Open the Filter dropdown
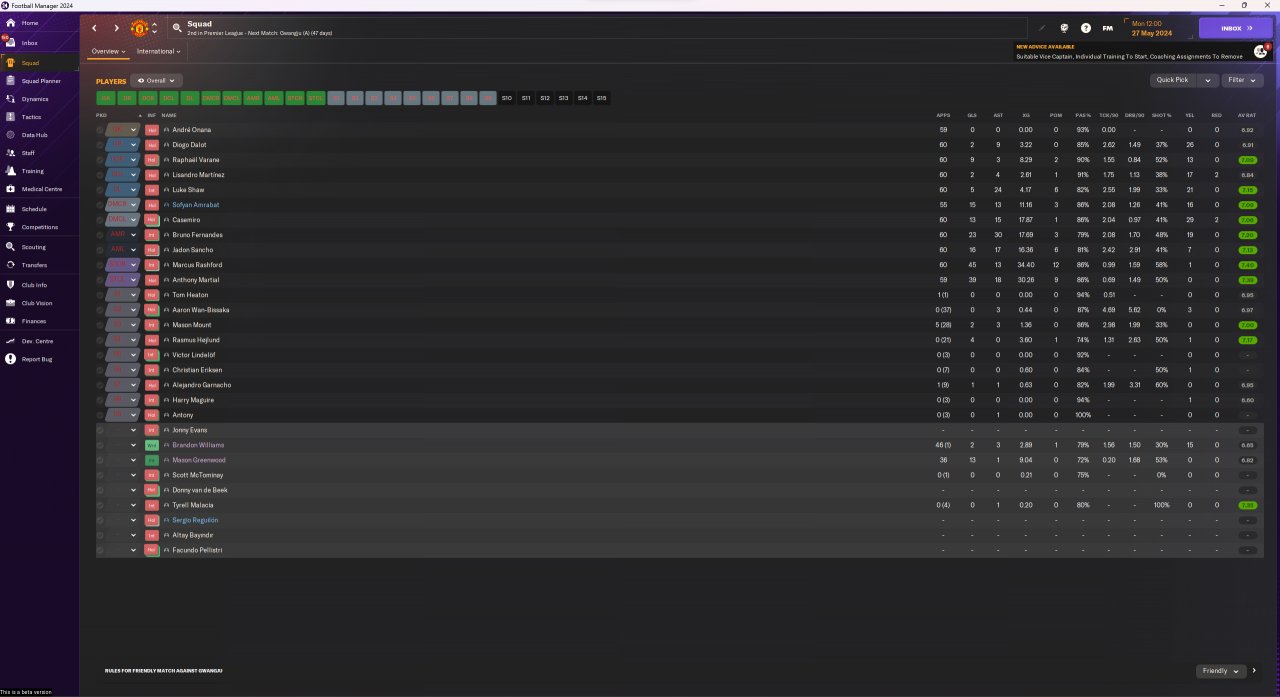The width and height of the screenshot is (1280, 697). pyautogui.click(x=1242, y=80)
